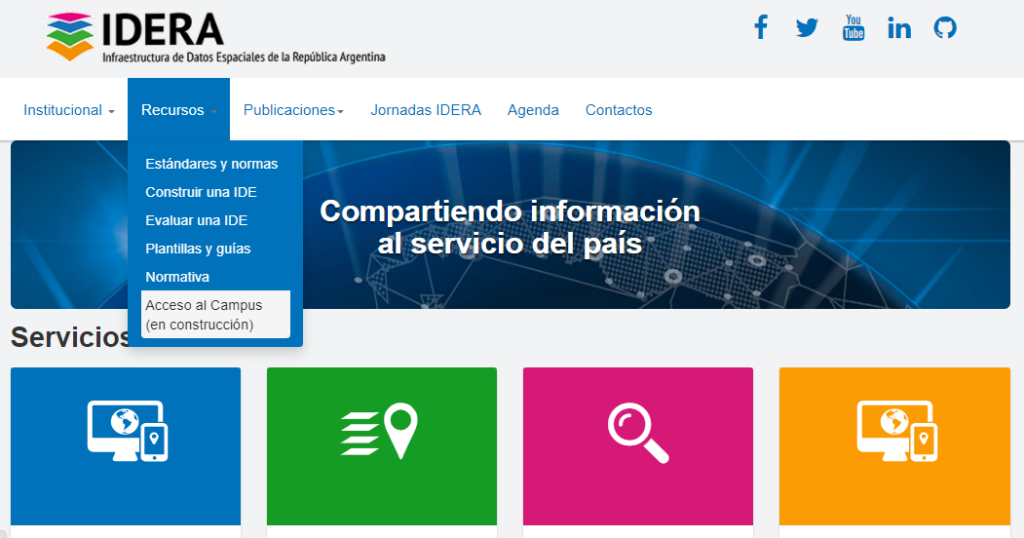Click the Infraestructura de Datos Espaciales tagline

tap(244, 57)
